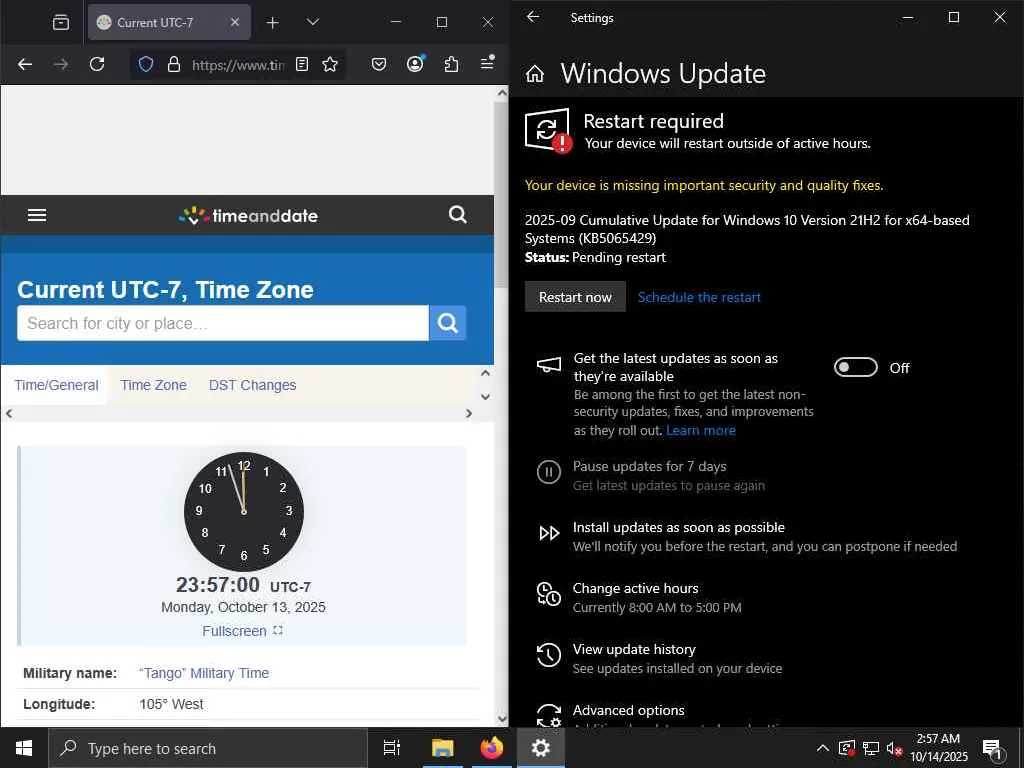Open Task View on taskbar
Viewport: 1024px width, 768px height.
[392, 748]
